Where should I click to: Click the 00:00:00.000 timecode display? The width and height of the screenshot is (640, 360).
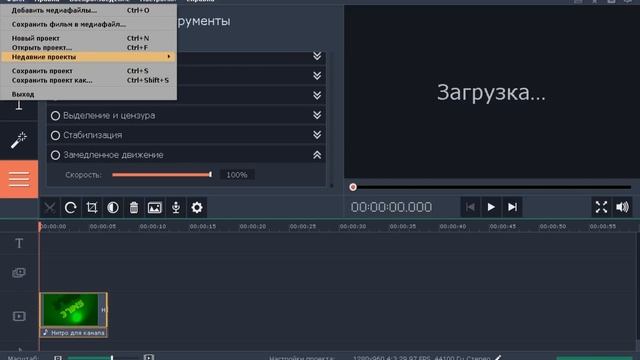[391, 207]
